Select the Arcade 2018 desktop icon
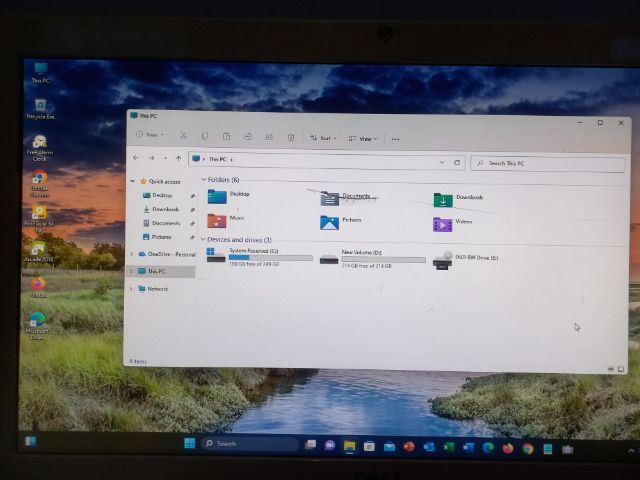The width and height of the screenshot is (640, 480). point(39,251)
